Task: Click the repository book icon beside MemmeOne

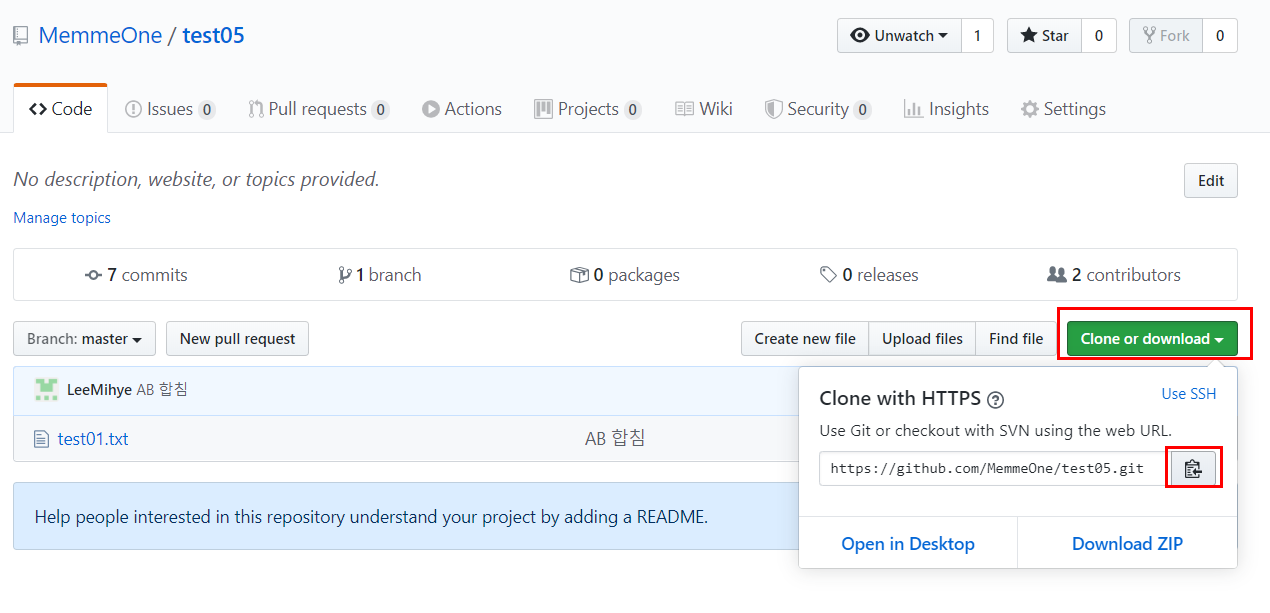Action: [x=20, y=36]
